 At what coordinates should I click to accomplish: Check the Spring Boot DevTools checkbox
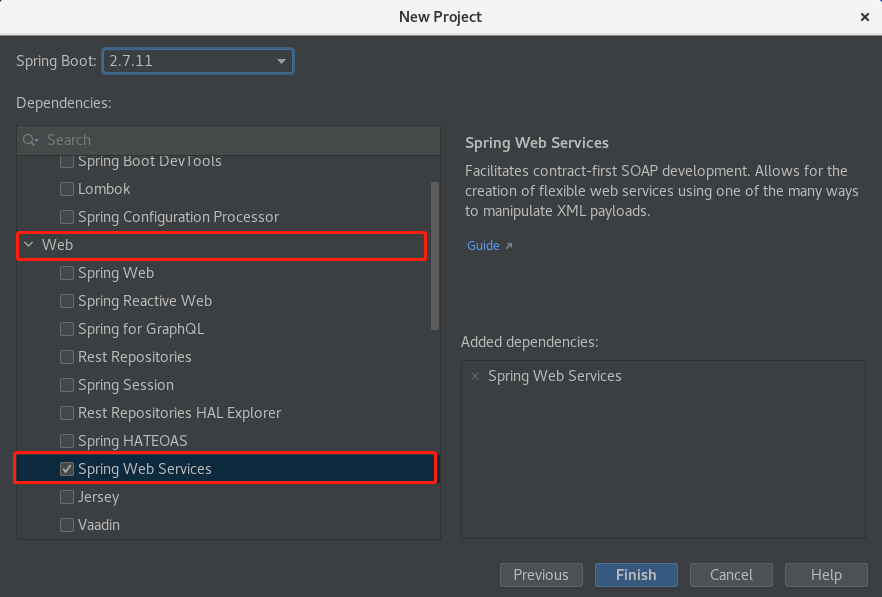67,162
